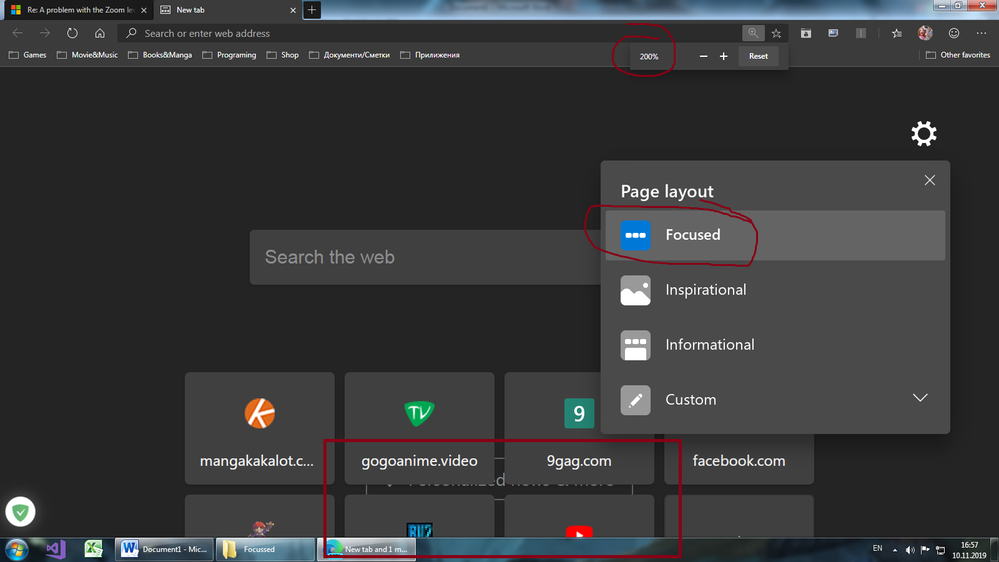Click the EN language indicator in the tray
The width and height of the screenshot is (999, 562).
[877, 549]
